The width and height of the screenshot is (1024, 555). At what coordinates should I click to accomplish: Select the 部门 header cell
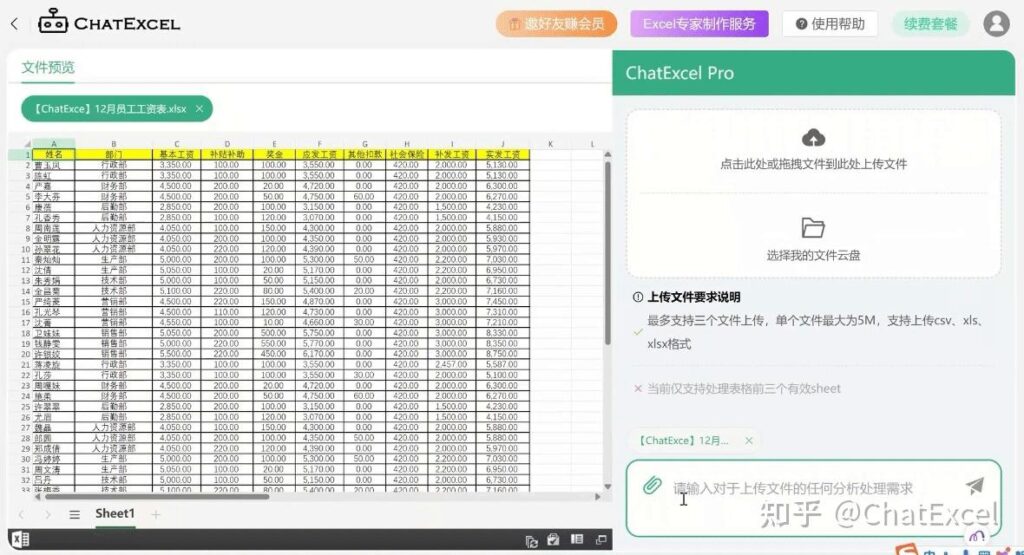point(114,155)
